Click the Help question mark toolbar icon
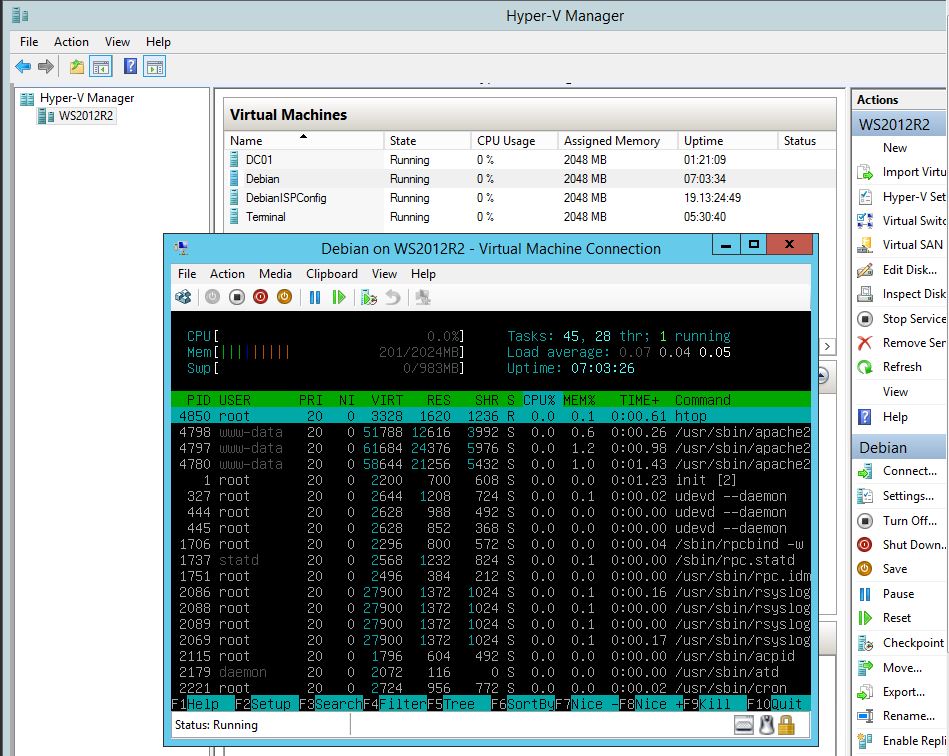 tap(130, 67)
